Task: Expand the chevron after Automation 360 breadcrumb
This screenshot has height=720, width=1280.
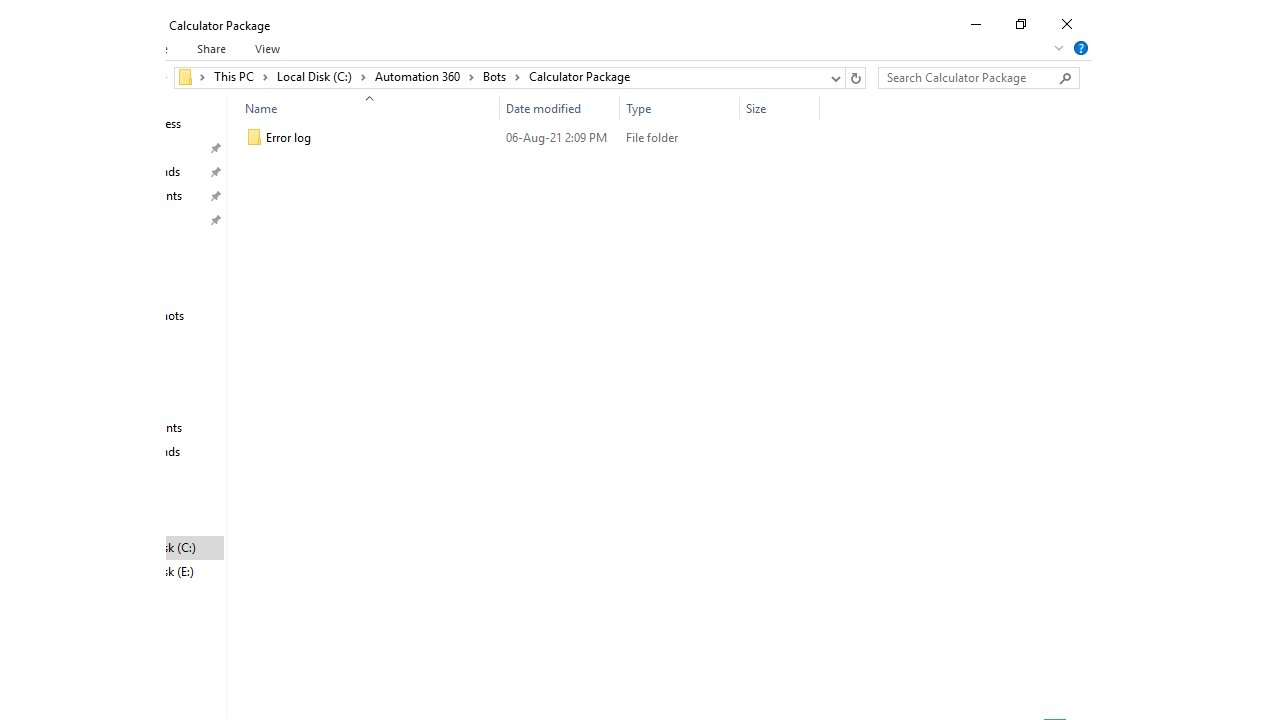Action: (471, 78)
